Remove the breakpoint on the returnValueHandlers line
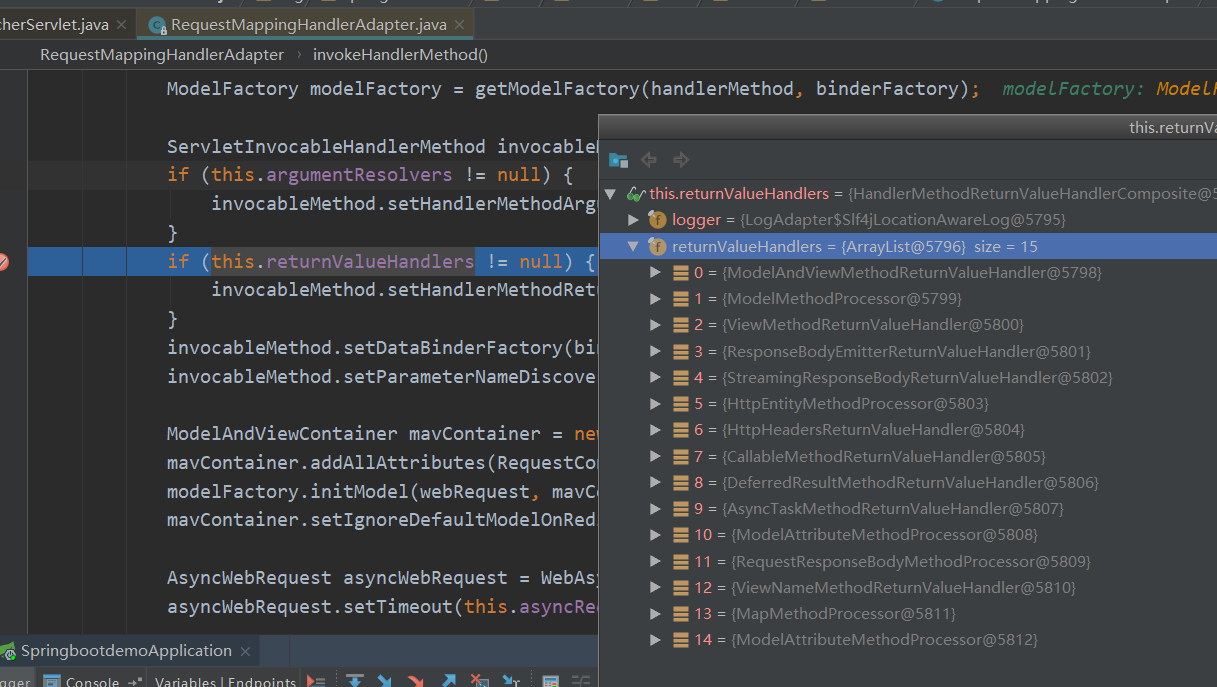This screenshot has height=687, width=1217. point(2,262)
